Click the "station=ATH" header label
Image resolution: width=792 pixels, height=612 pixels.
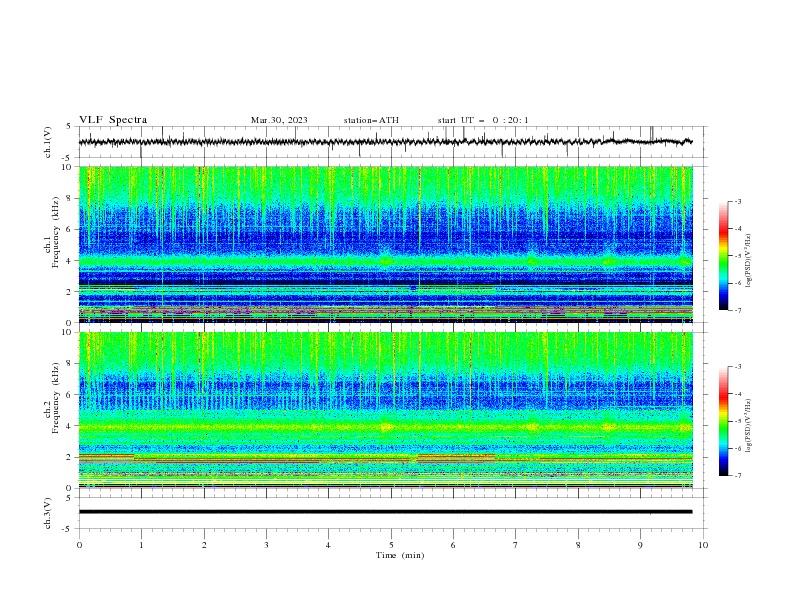[371, 120]
